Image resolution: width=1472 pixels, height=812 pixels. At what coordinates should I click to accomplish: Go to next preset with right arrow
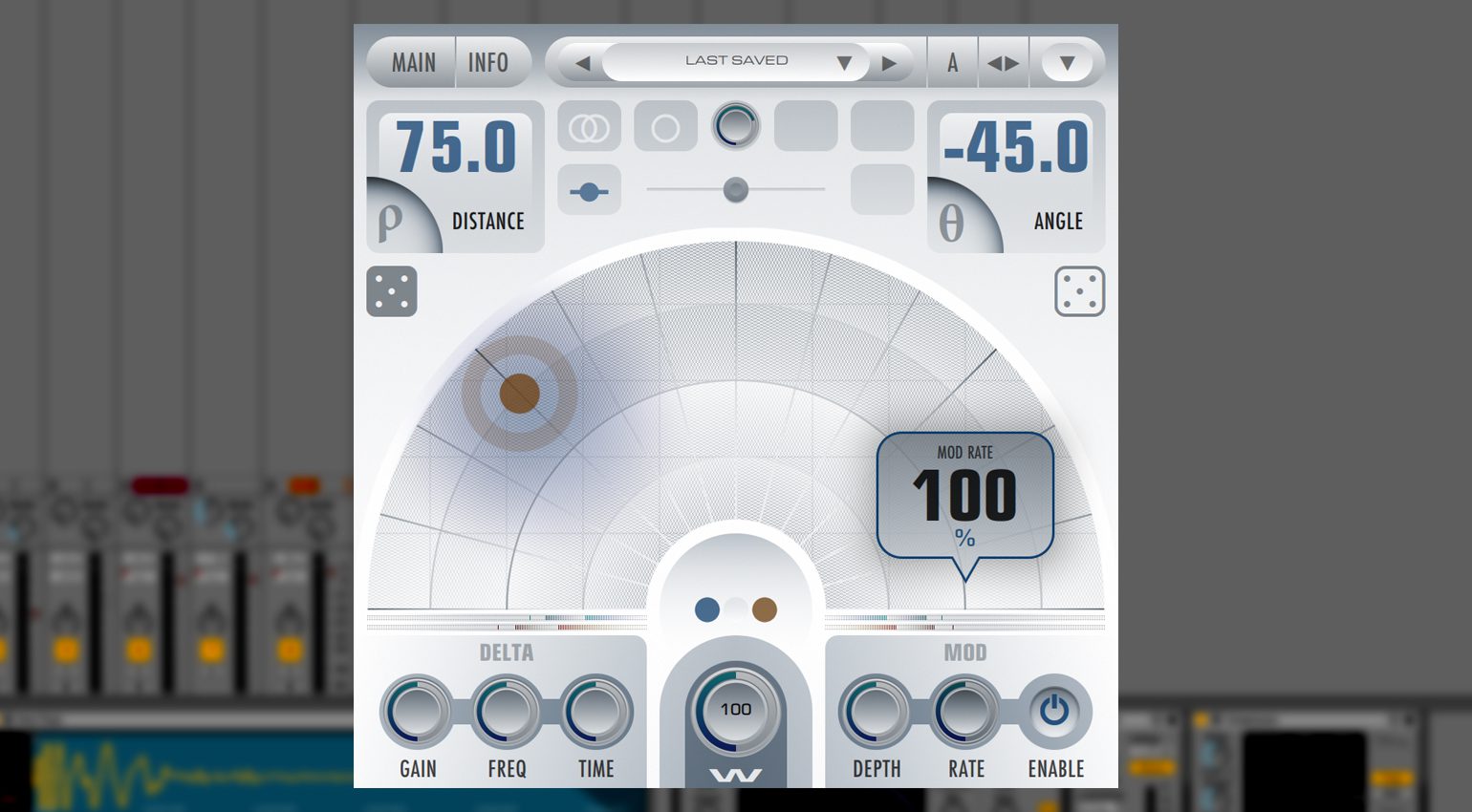890,64
